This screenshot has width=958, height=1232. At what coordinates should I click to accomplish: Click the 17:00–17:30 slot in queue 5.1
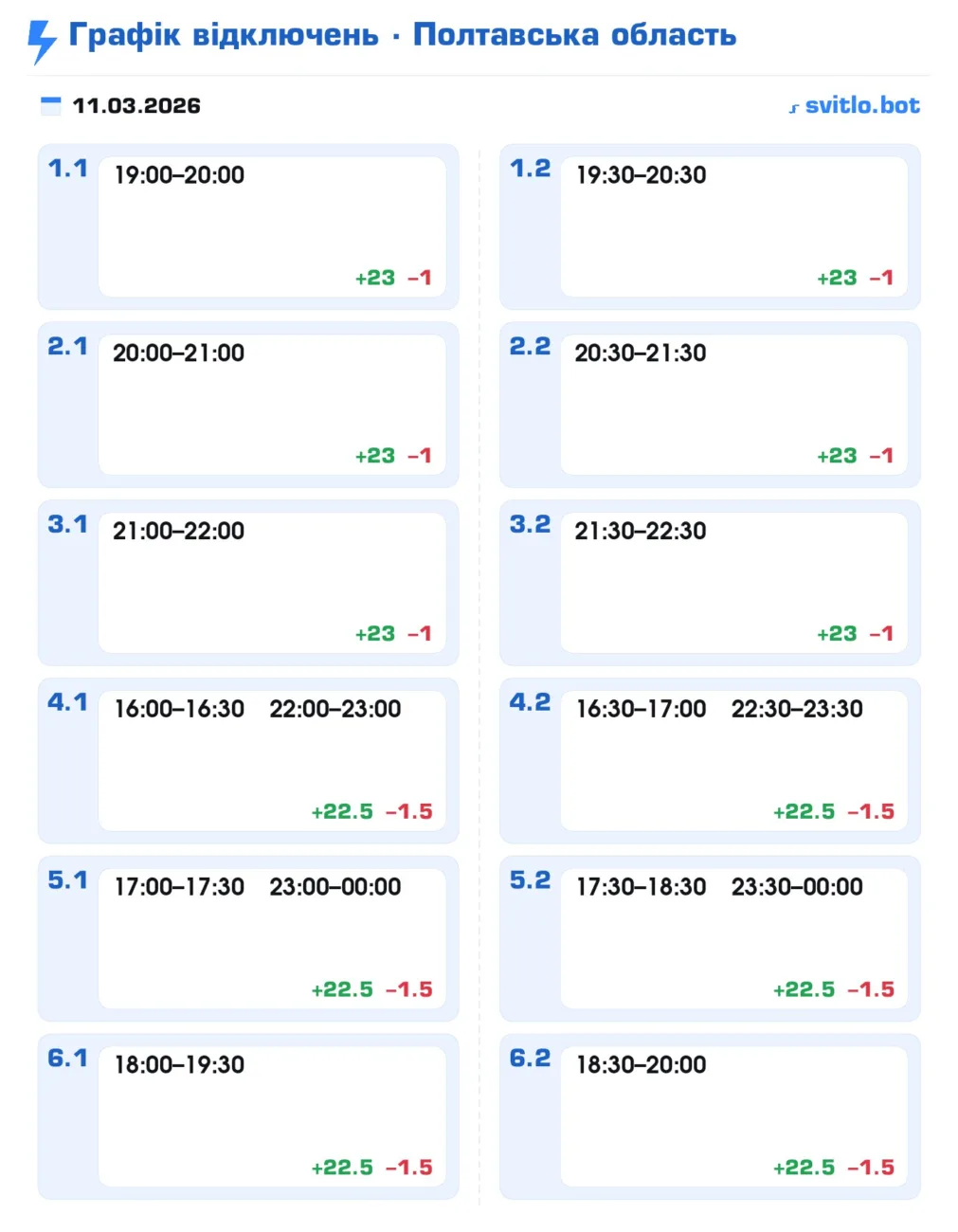pos(179,887)
